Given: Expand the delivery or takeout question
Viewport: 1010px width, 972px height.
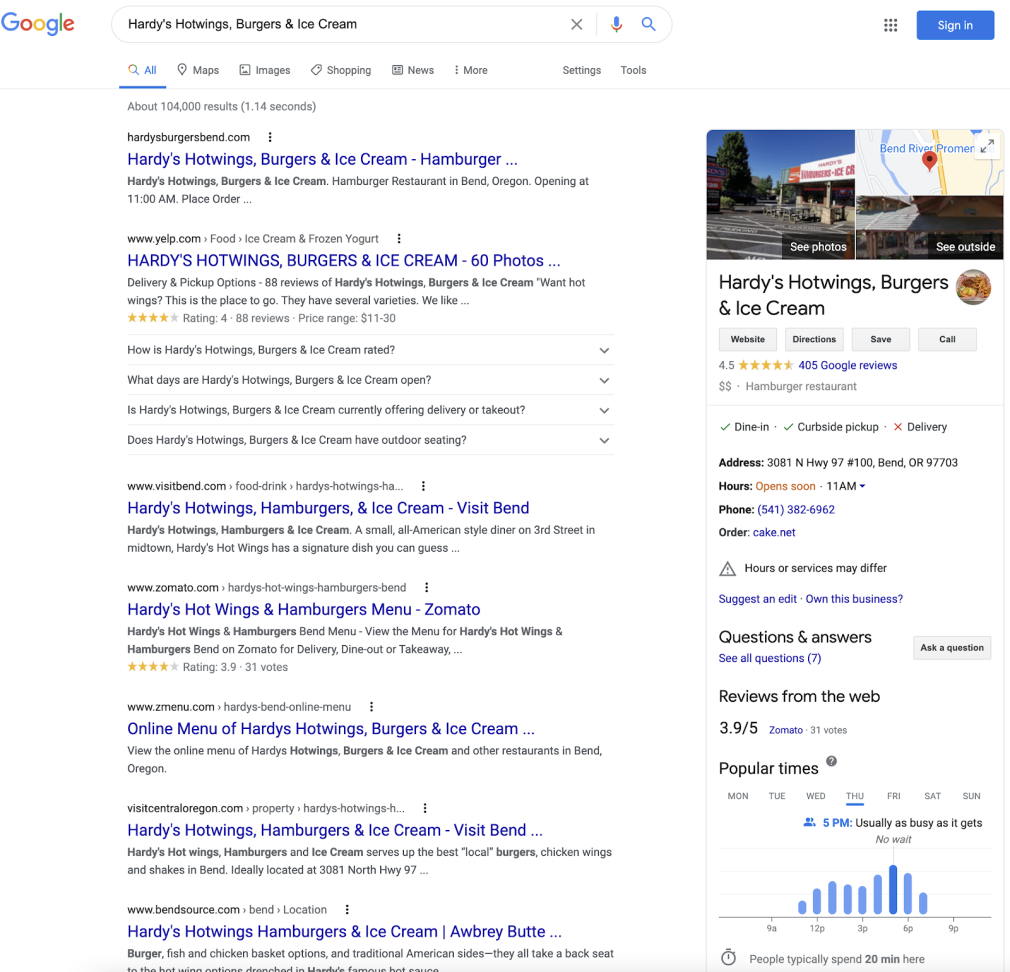Looking at the screenshot, I should [x=370, y=410].
